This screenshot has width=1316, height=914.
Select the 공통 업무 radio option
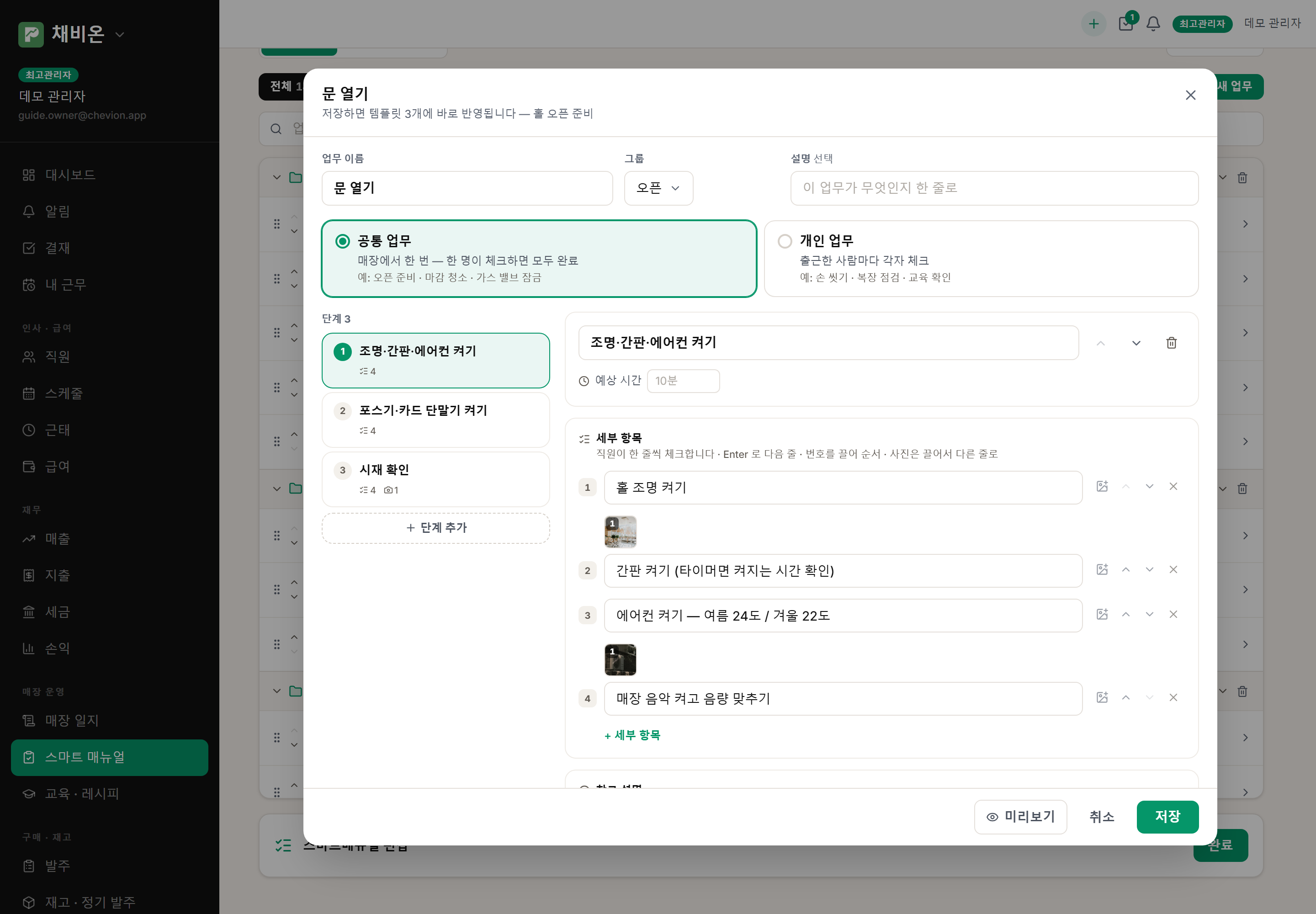coord(539,258)
